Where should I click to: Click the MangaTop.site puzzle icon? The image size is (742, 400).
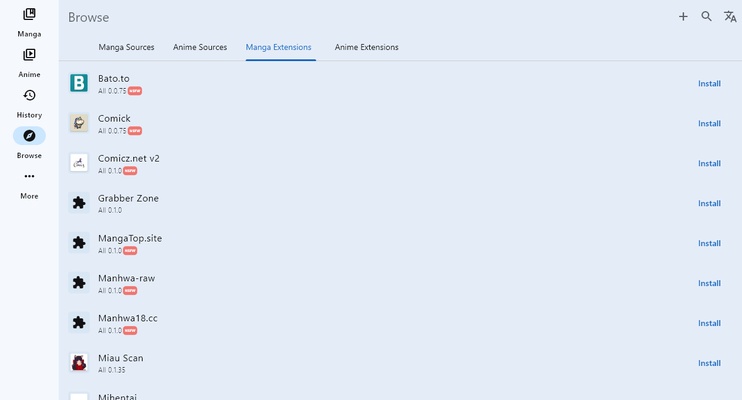(79, 243)
